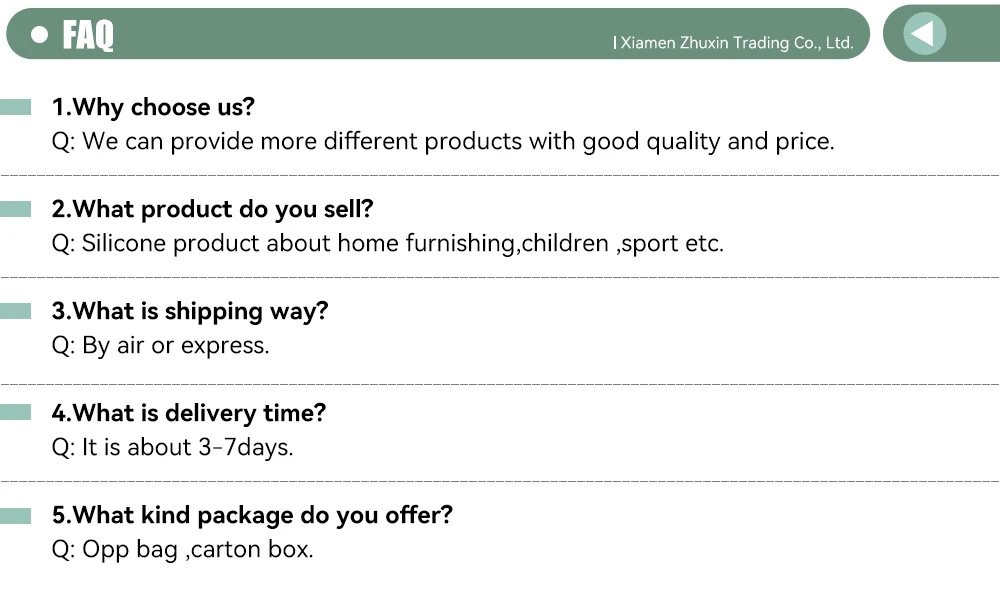Click the green marker beside question 1

(16, 107)
